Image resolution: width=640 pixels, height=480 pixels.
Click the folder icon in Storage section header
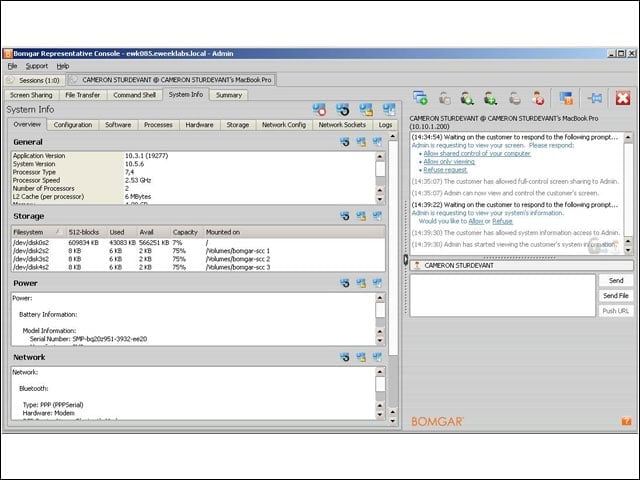361,216
